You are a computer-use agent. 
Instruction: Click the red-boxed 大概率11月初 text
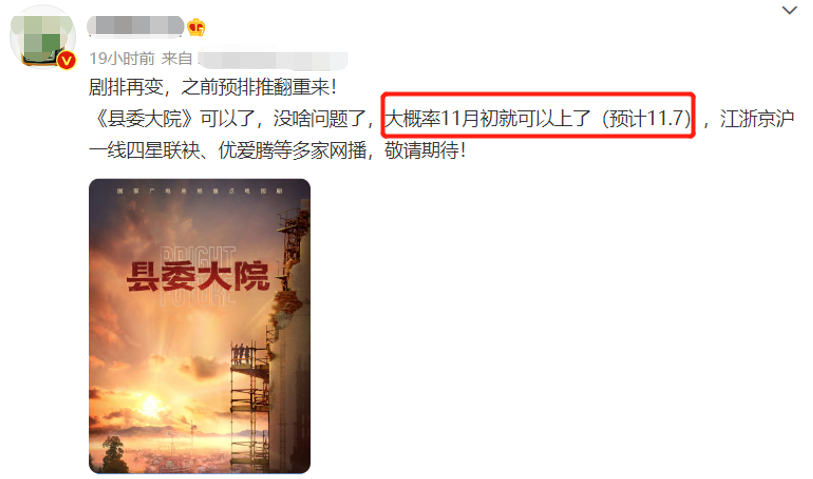(538, 119)
